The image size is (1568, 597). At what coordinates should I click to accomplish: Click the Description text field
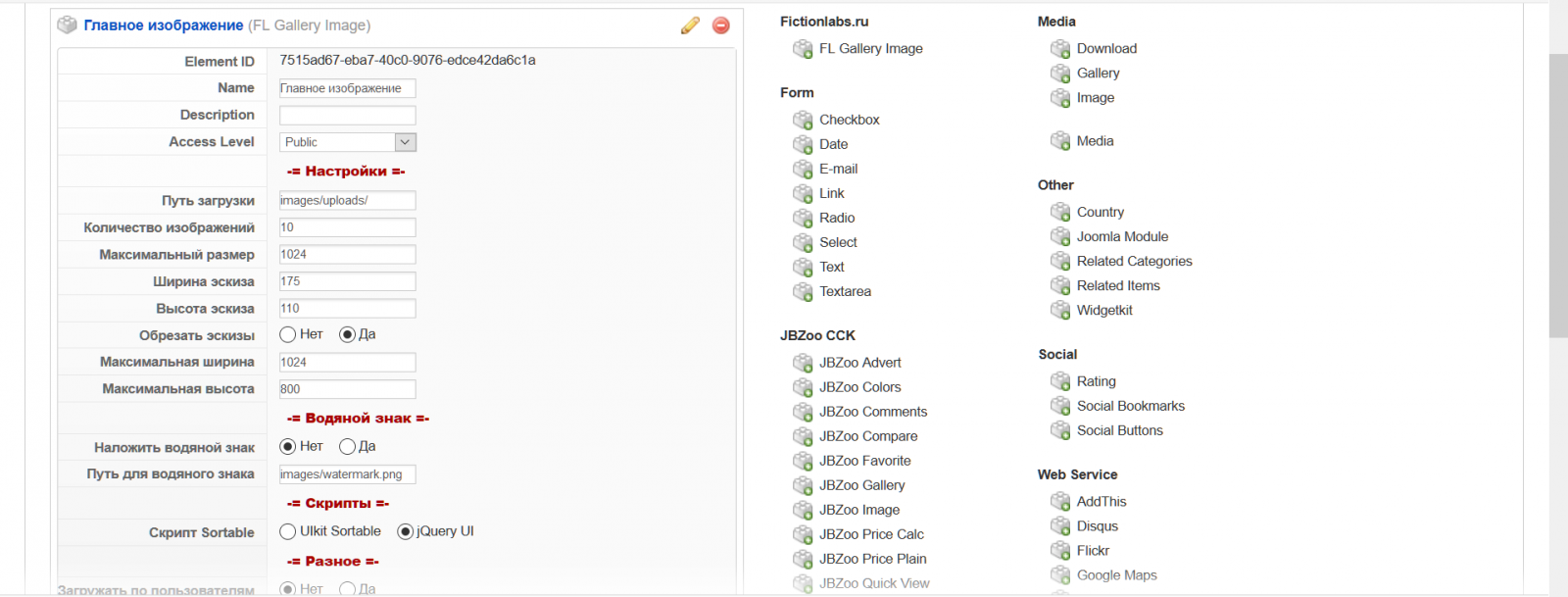[348, 115]
